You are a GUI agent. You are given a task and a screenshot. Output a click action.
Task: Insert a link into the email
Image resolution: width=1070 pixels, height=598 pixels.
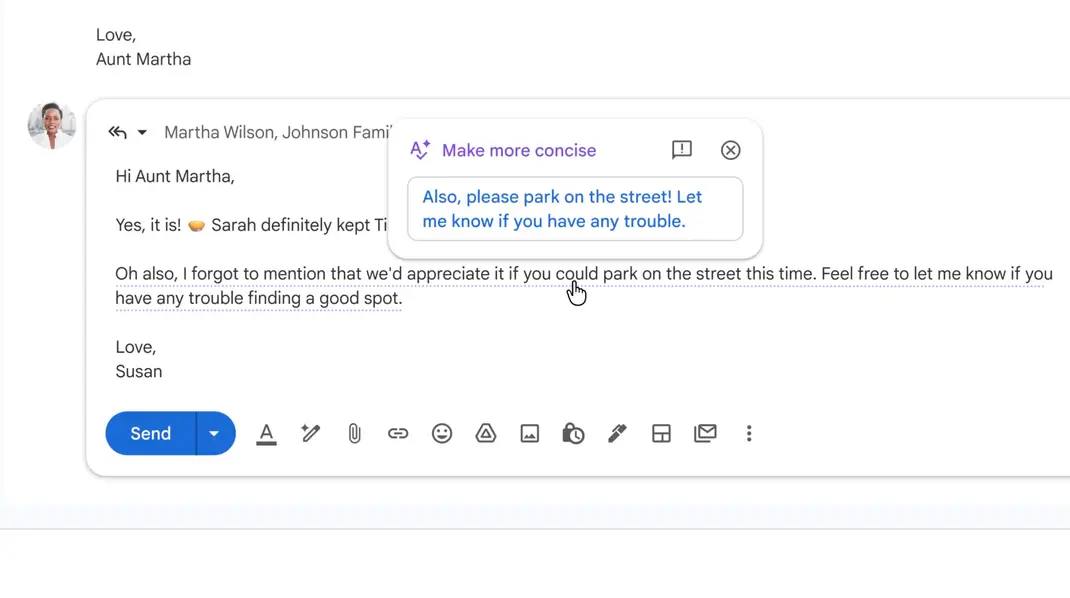[x=398, y=433]
